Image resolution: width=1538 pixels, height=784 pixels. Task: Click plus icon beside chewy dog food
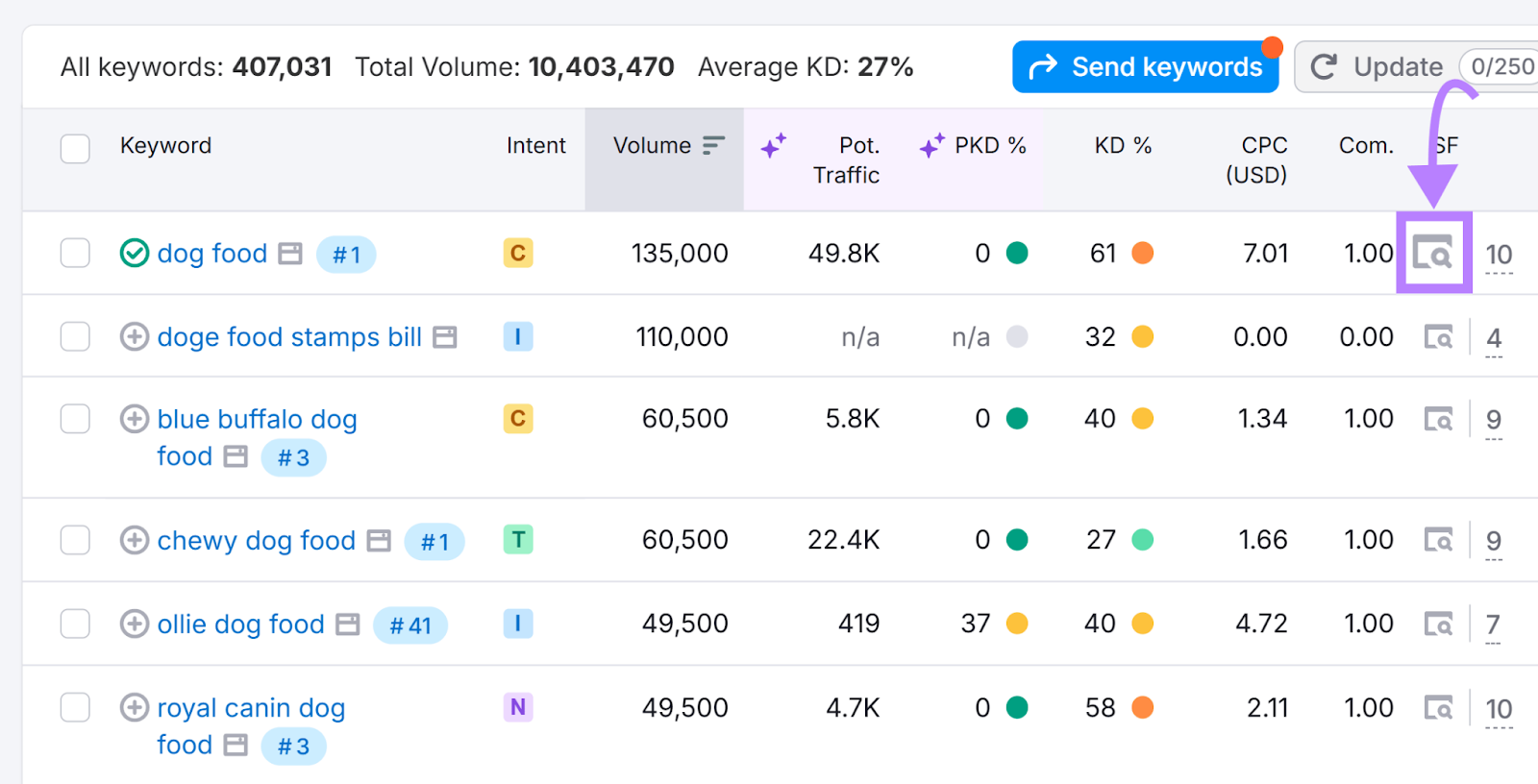(134, 540)
